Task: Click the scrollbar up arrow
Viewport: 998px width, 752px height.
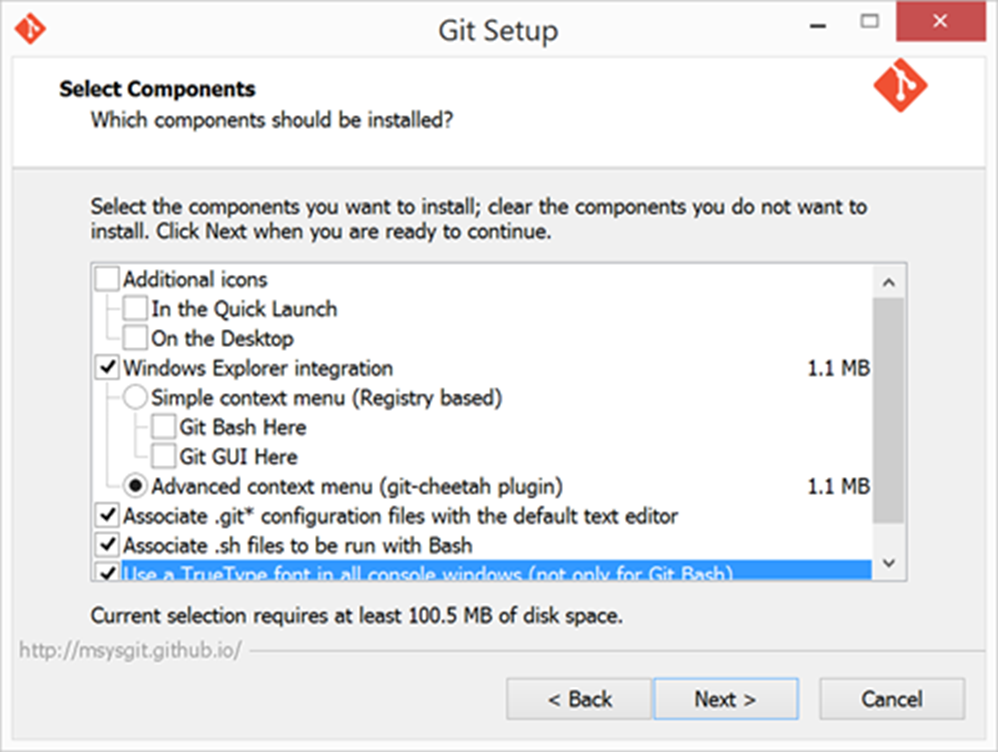Action: click(x=889, y=282)
